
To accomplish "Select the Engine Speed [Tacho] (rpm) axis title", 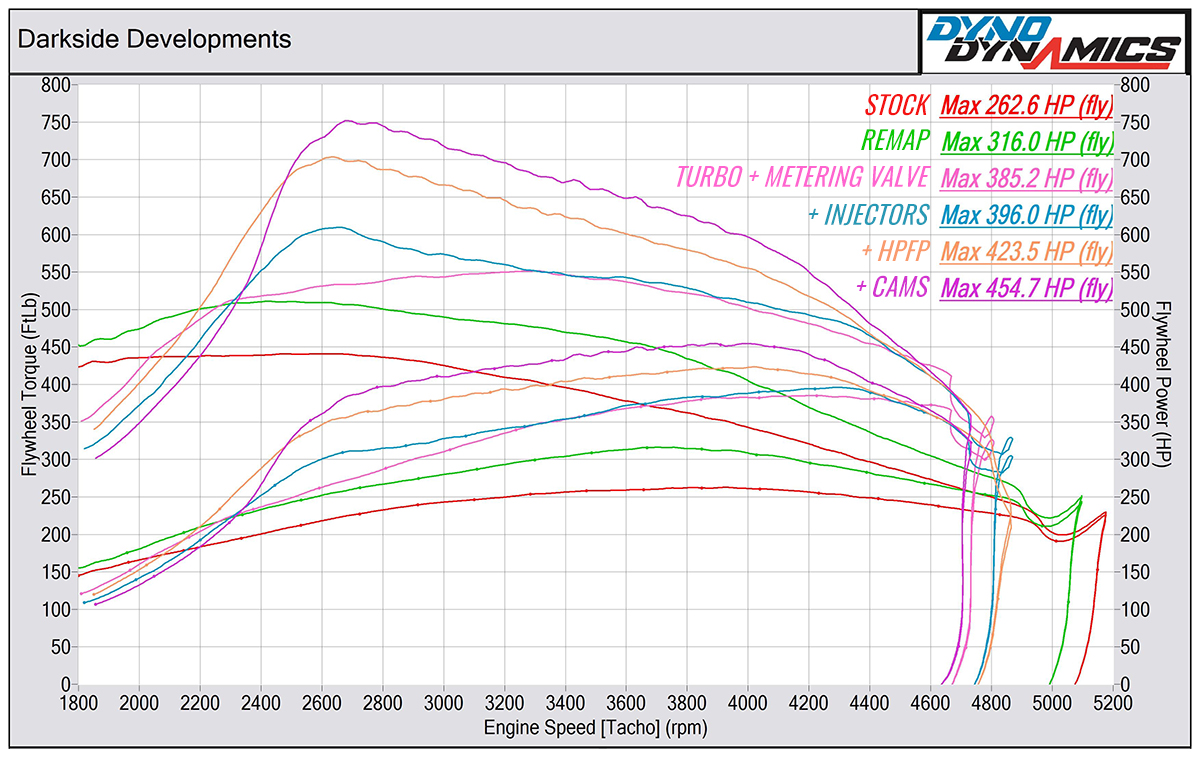I will point(595,728).
